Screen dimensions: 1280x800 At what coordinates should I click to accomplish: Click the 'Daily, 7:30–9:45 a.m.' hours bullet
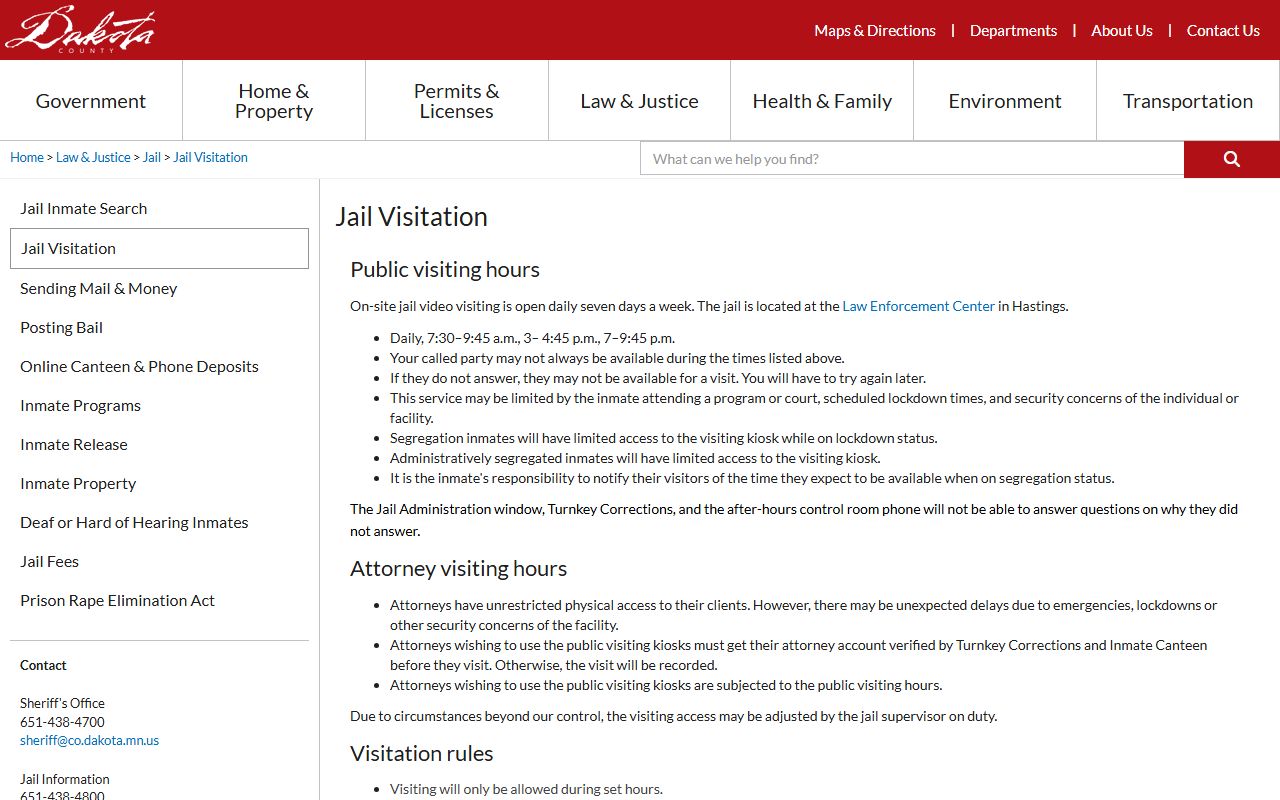(x=532, y=338)
